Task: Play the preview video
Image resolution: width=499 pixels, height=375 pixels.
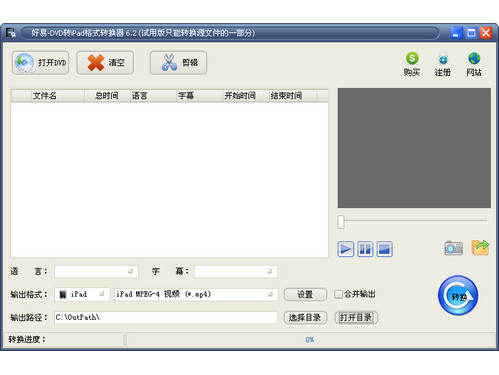Action: (x=345, y=249)
